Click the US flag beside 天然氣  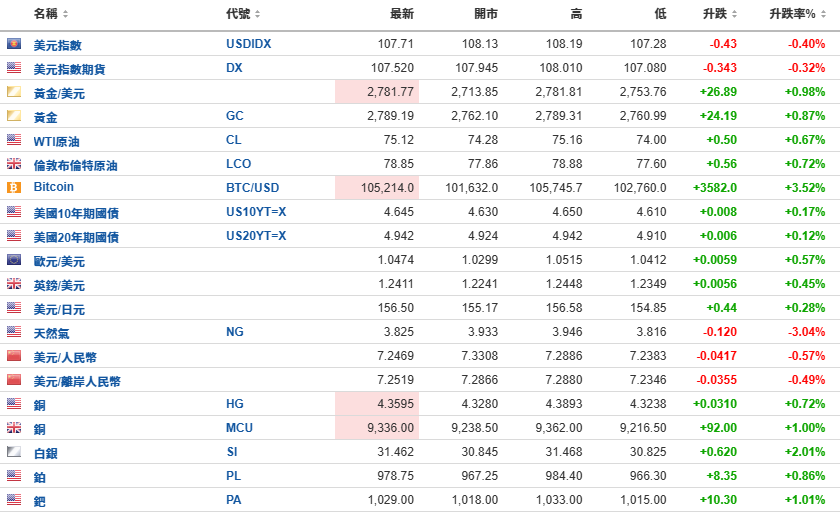14,332
